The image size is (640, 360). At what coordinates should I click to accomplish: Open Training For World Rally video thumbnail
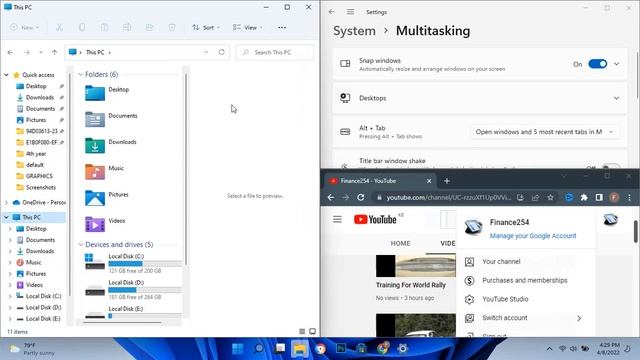click(416, 266)
